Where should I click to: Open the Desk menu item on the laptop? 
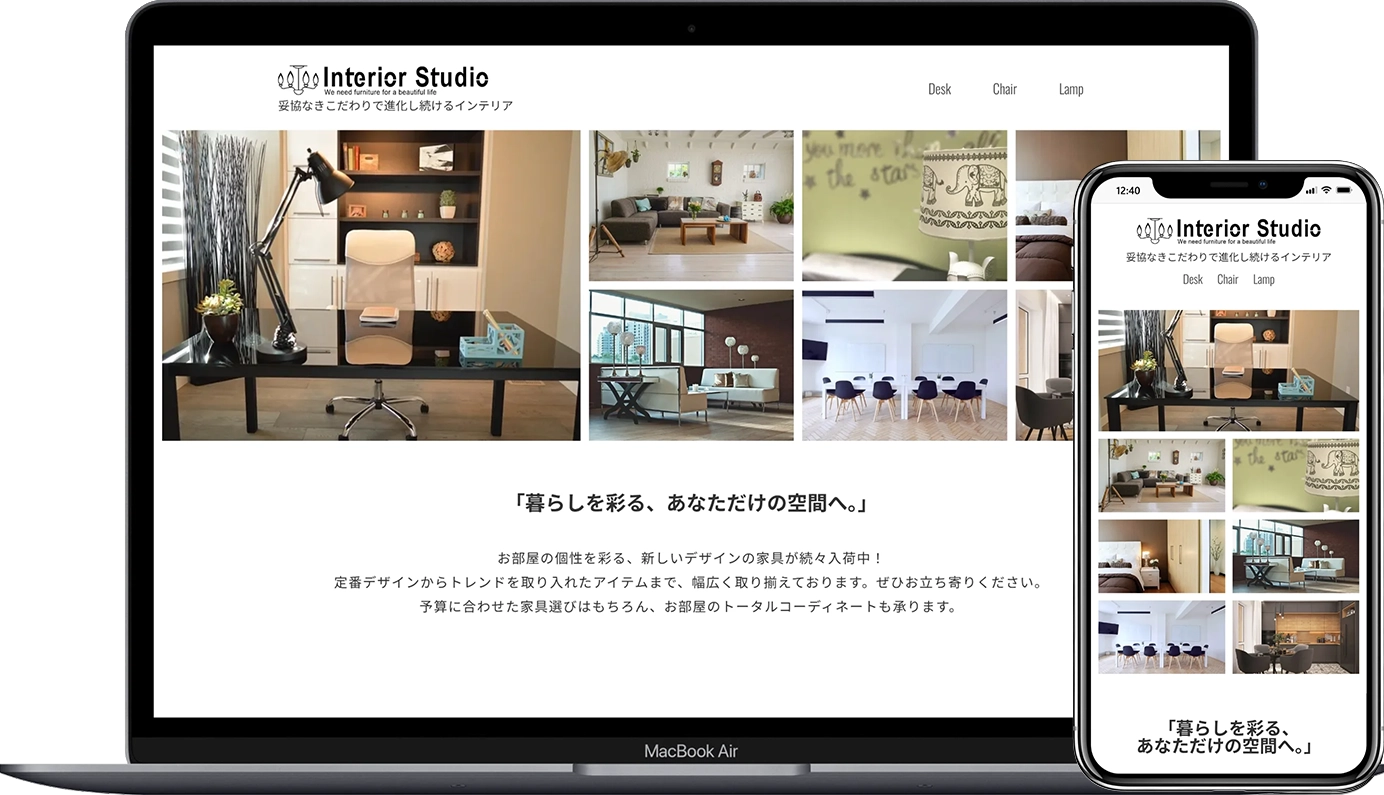939,89
